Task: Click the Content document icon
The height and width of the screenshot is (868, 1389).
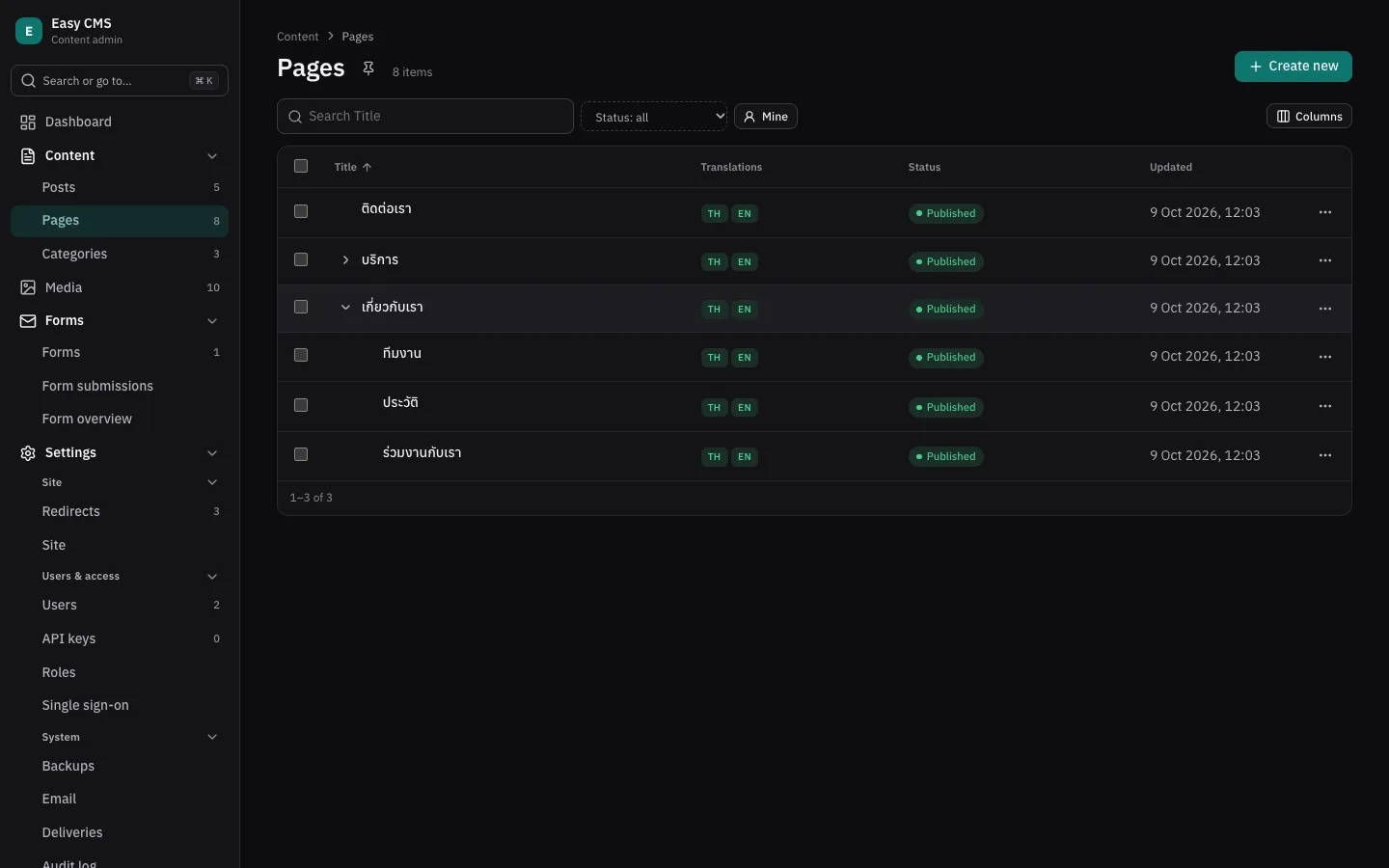Action: [28, 155]
